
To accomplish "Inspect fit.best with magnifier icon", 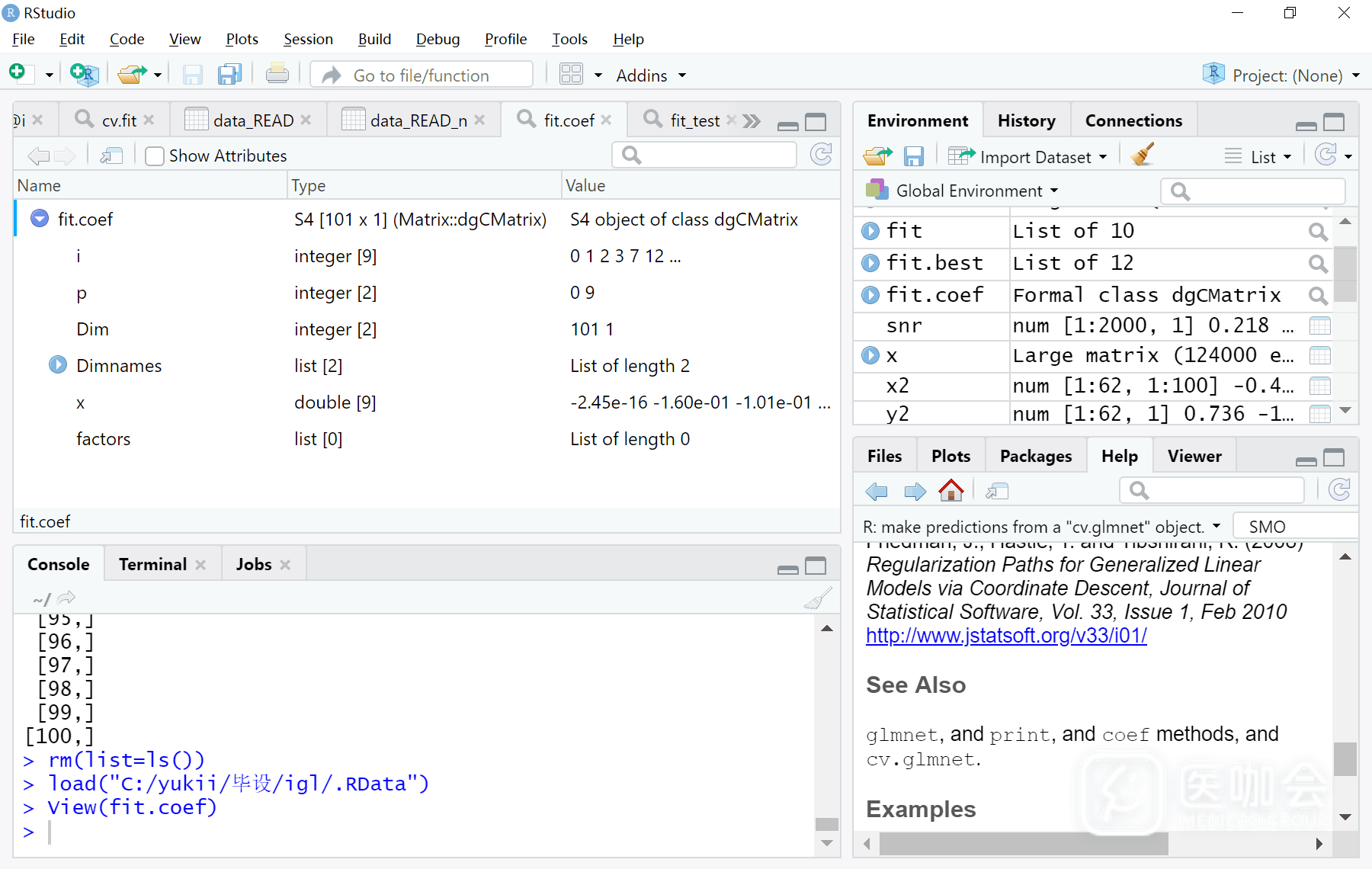I will pos(1317,264).
